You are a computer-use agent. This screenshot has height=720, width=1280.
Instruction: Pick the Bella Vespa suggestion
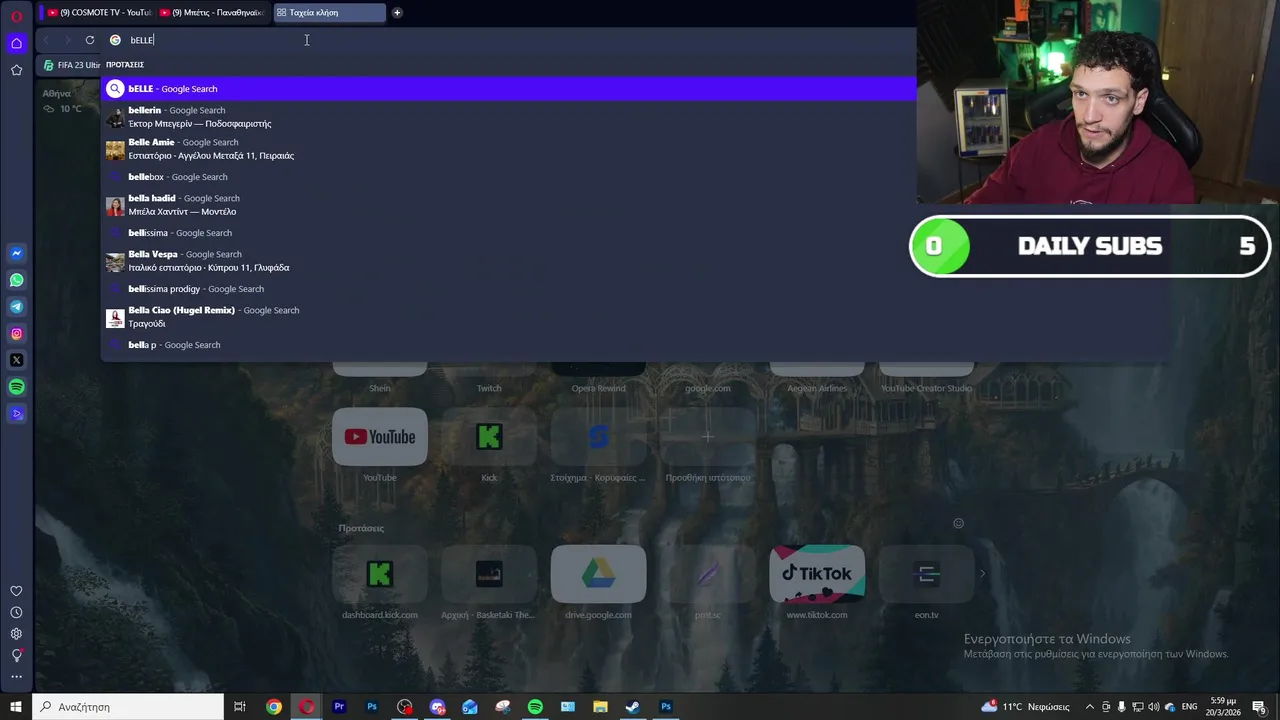508,261
